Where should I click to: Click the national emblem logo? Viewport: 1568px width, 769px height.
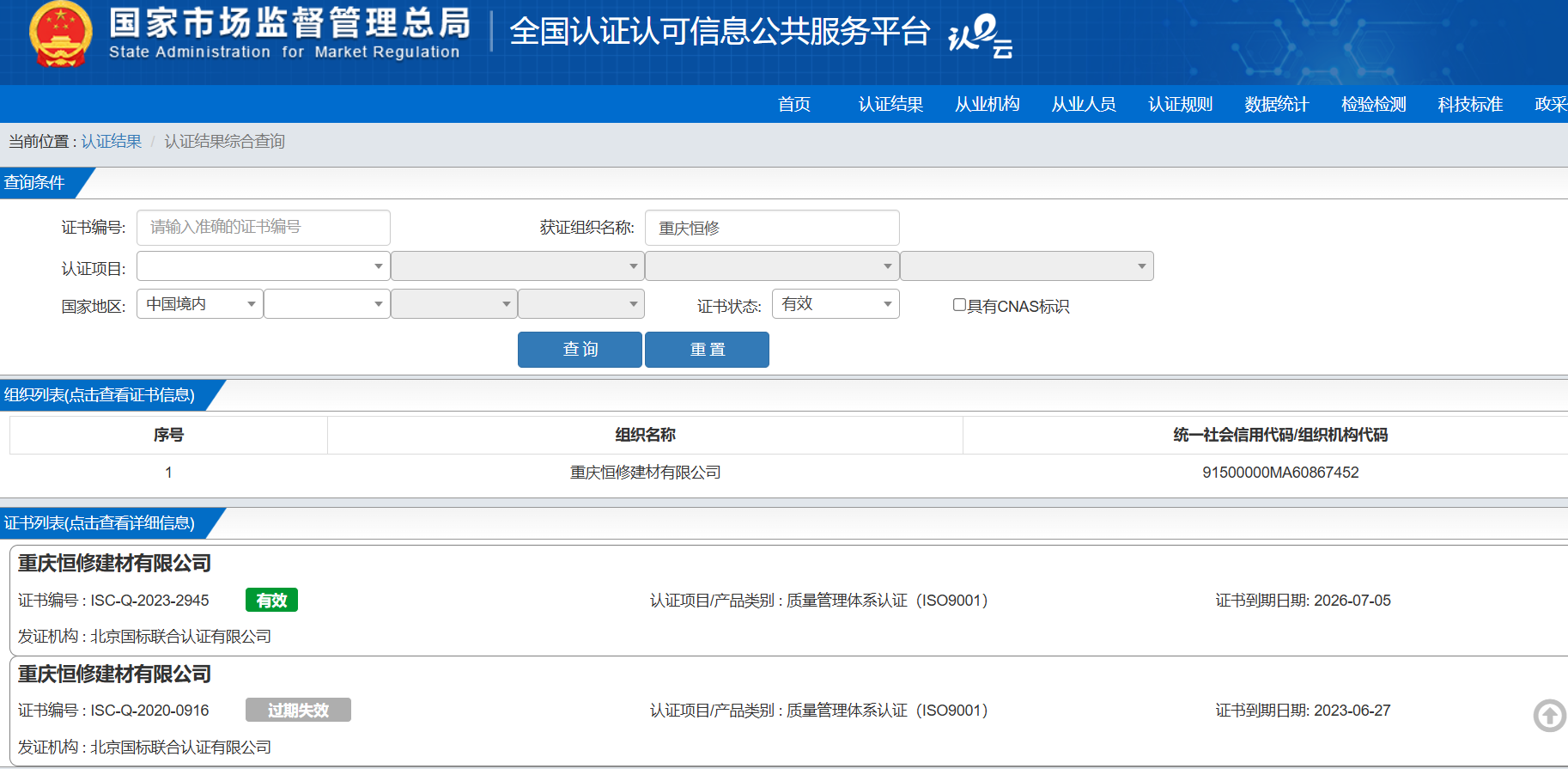60,34
